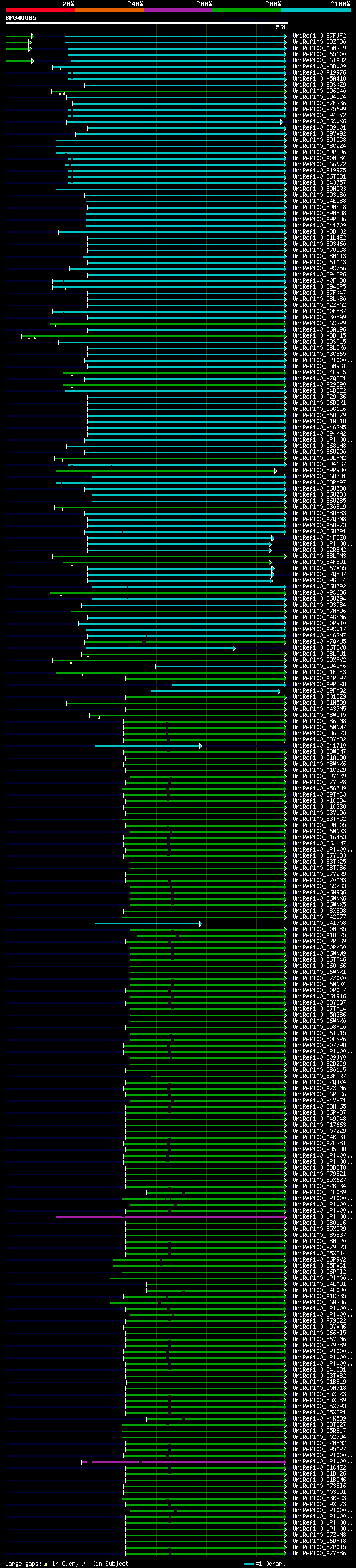Screen dimensions: 356x1568
Task: Open hit UniRef100_Q9ZP90
Action: [319, 42]
